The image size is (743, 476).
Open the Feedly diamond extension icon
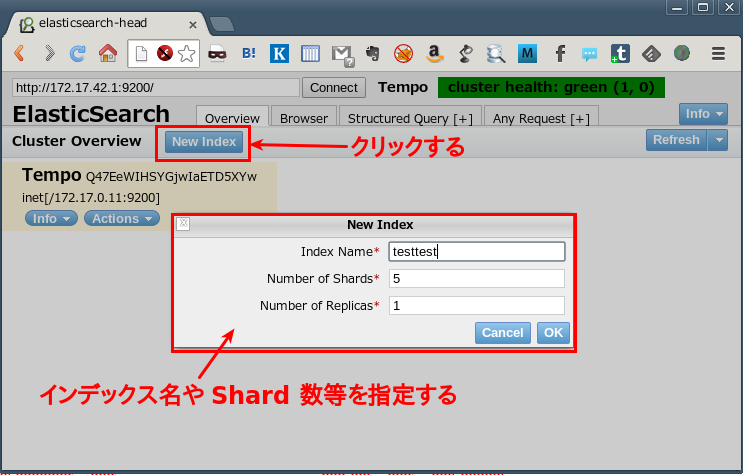[x=651, y=54]
